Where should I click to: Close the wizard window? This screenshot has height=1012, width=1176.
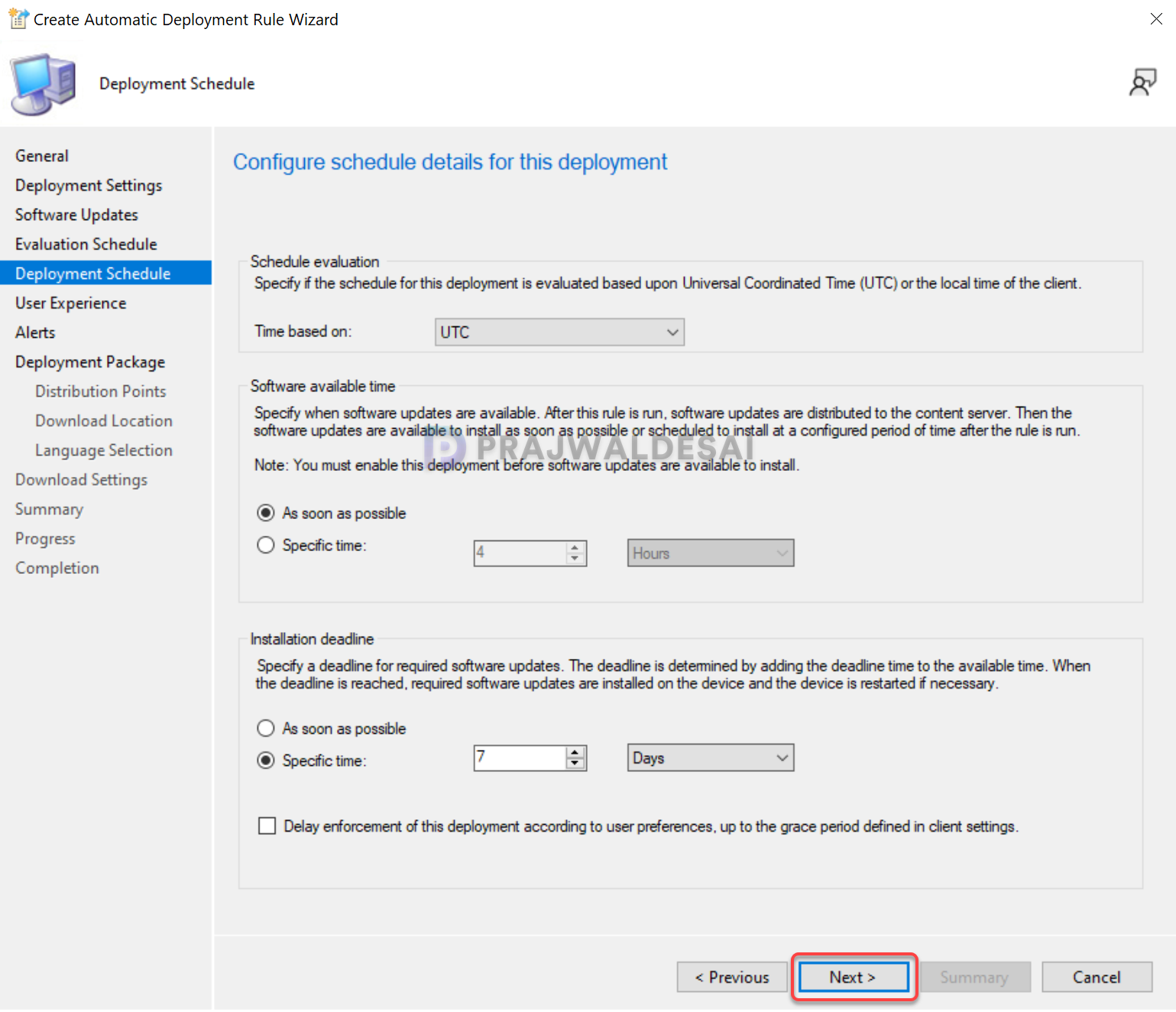[x=1156, y=19]
